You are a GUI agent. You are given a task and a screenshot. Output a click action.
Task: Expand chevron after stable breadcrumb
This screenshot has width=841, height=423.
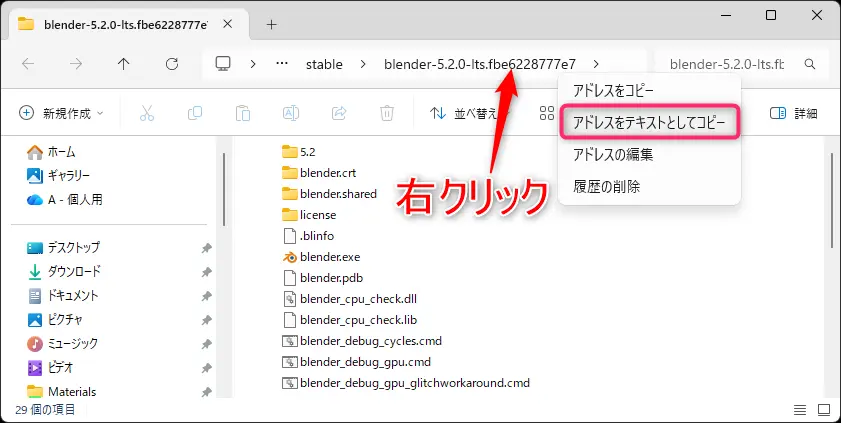[x=363, y=64]
